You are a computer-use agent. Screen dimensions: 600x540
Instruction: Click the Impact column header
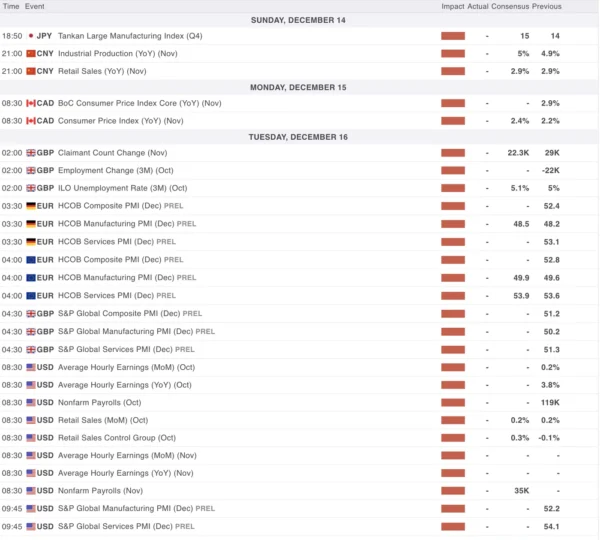(x=452, y=6)
